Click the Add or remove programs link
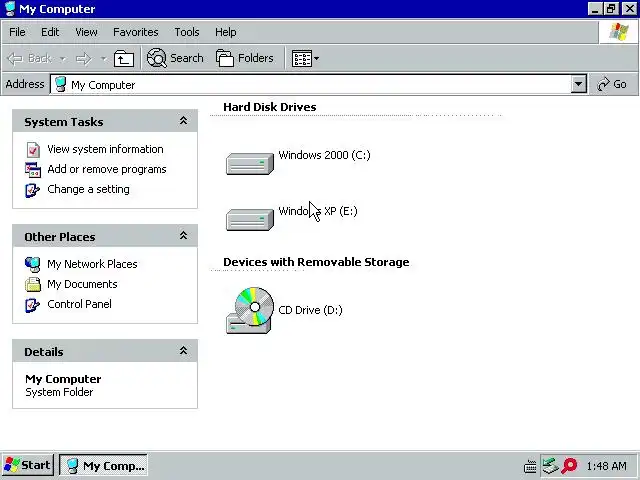Screen dimensions: 640x480 pyautogui.click(x=107, y=169)
